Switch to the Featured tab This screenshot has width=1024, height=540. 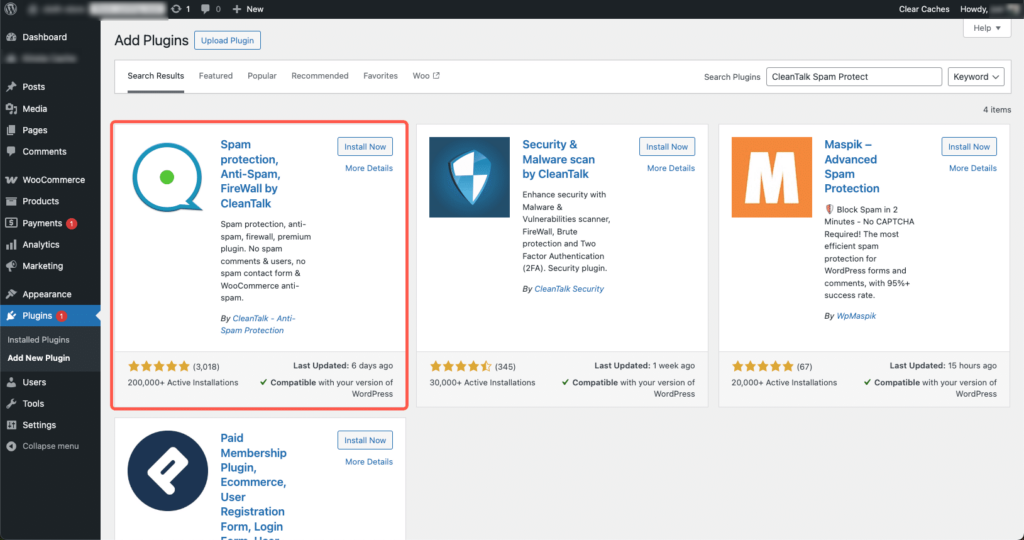[215, 76]
